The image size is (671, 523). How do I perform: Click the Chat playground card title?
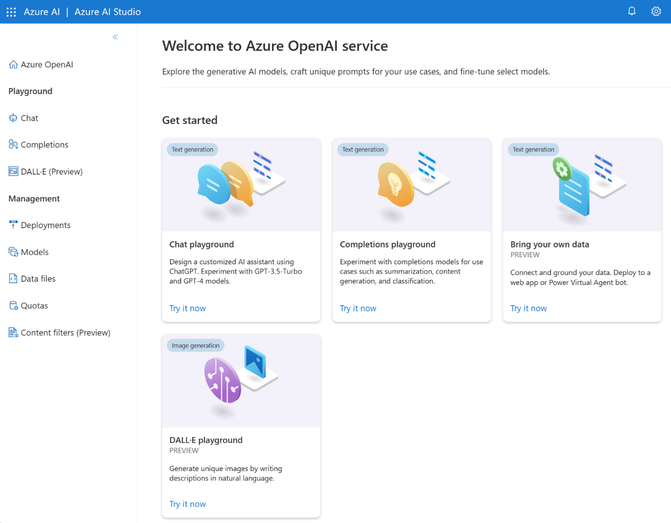[x=202, y=244]
